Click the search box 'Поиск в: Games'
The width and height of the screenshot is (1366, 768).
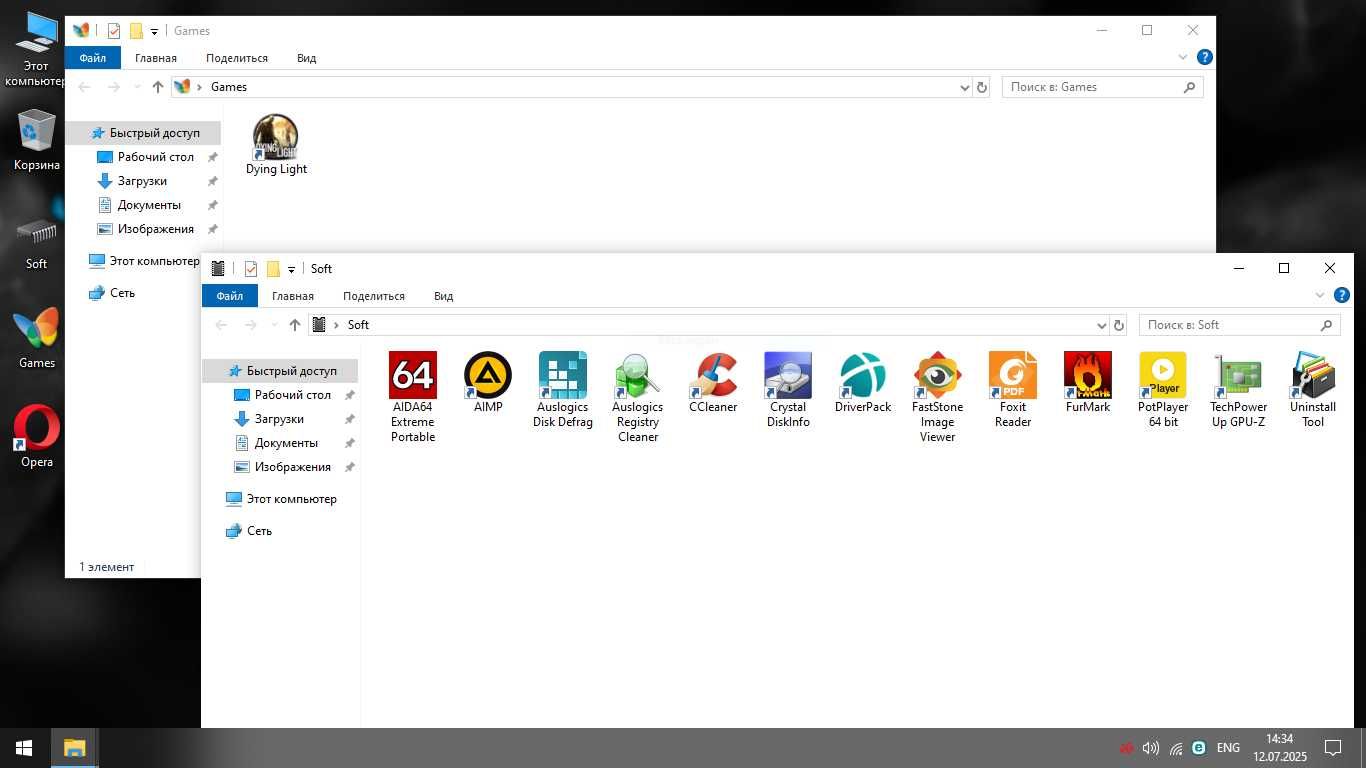tap(1102, 87)
